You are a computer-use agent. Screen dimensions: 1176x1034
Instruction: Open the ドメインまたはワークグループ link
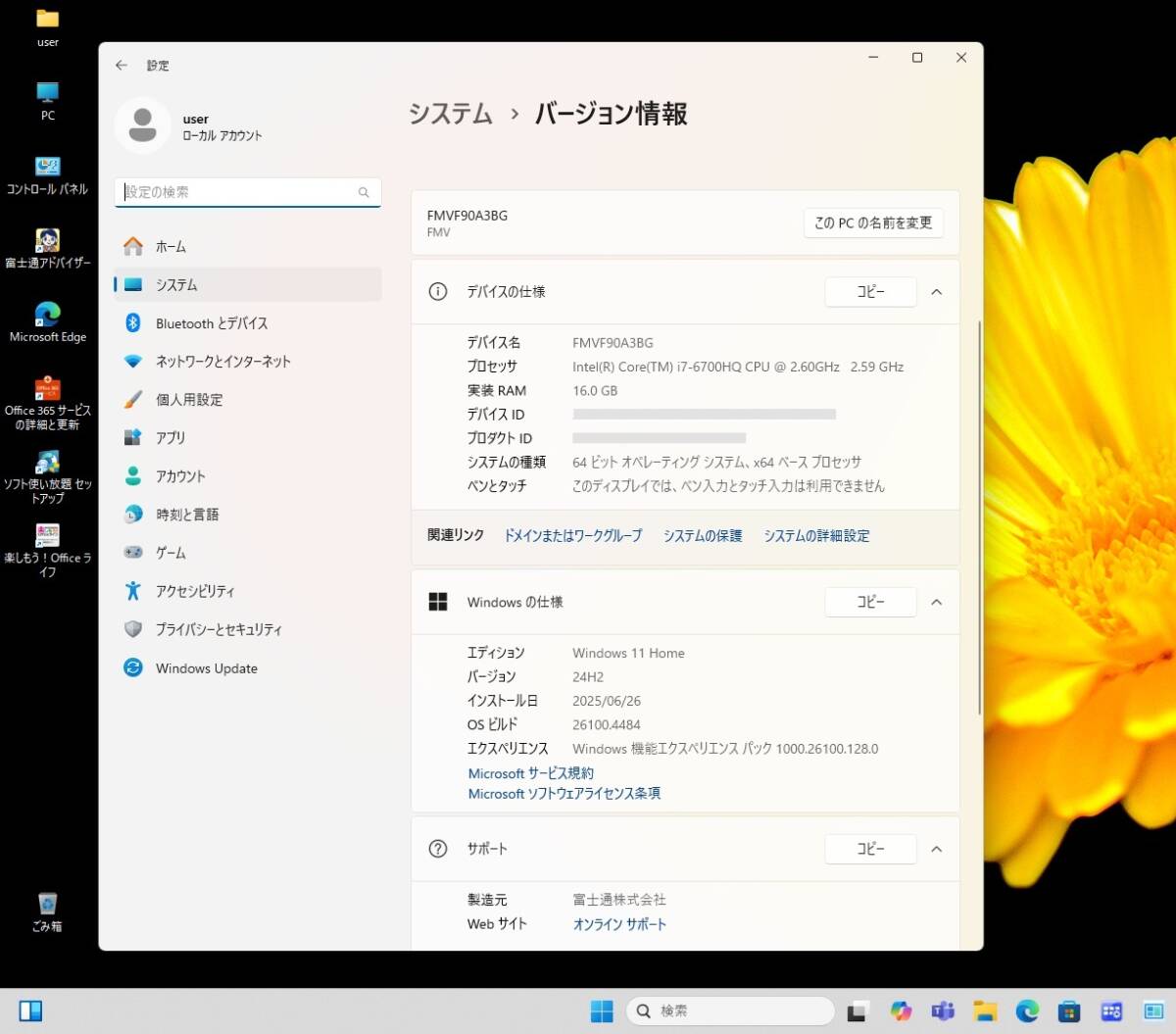pyautogui.click(x=573, y=535)
